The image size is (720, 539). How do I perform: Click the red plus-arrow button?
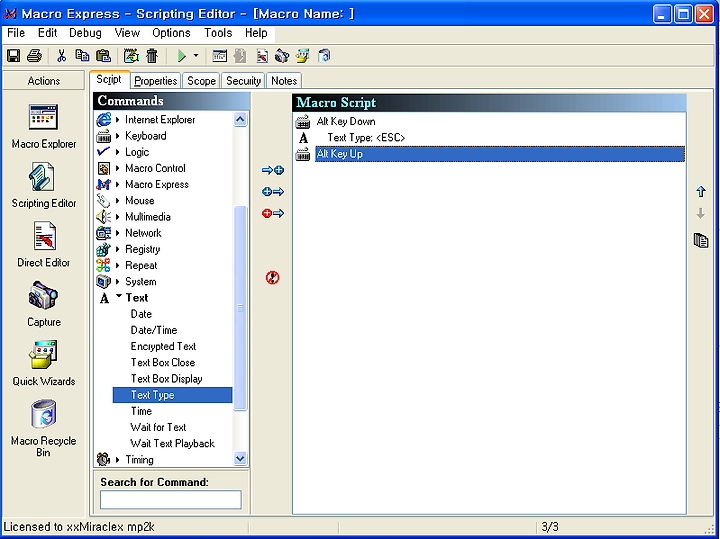tap(273, 213)
